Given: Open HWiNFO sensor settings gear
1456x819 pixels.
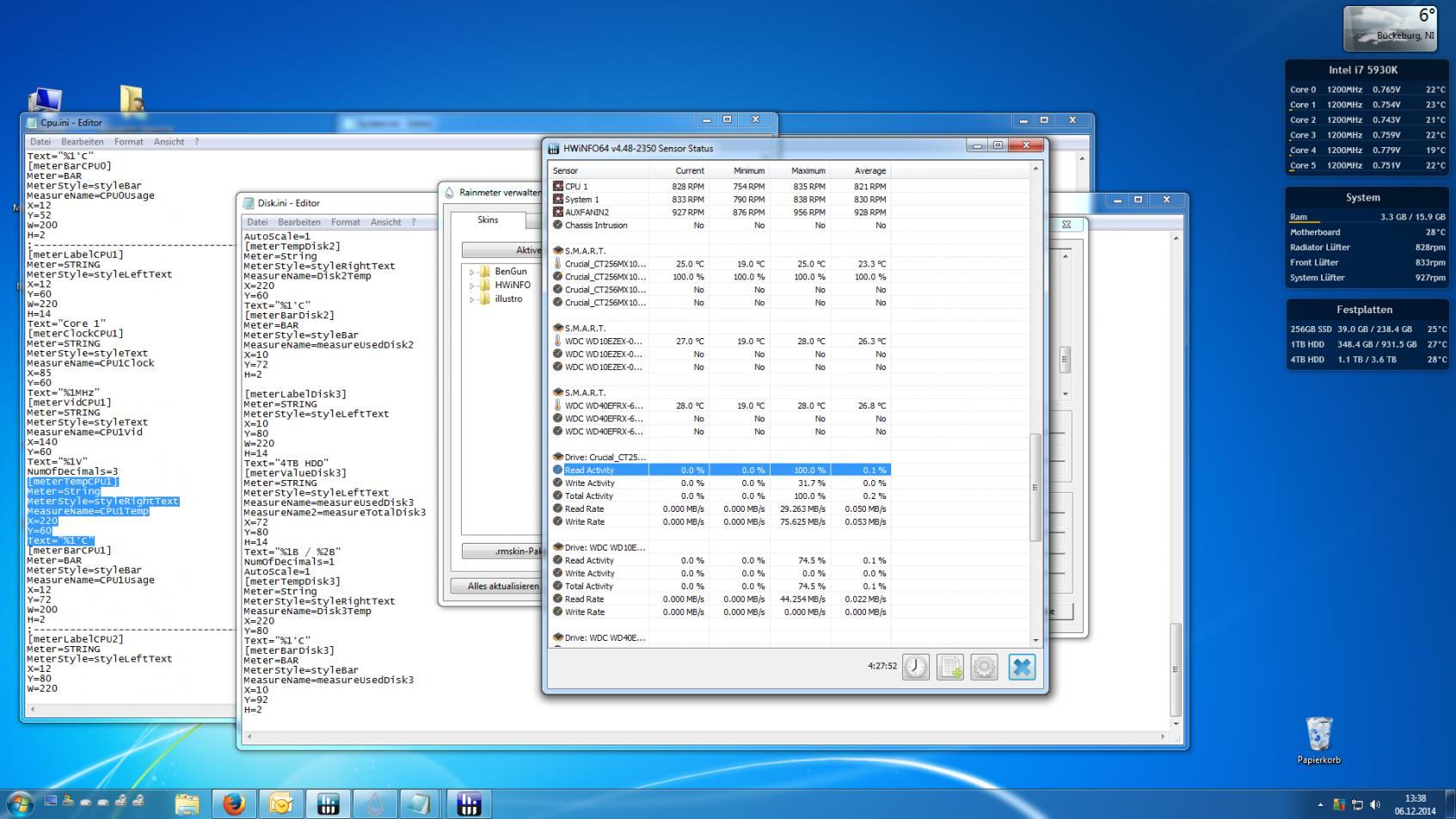Looking at the screenshot, I should [984, 667].
